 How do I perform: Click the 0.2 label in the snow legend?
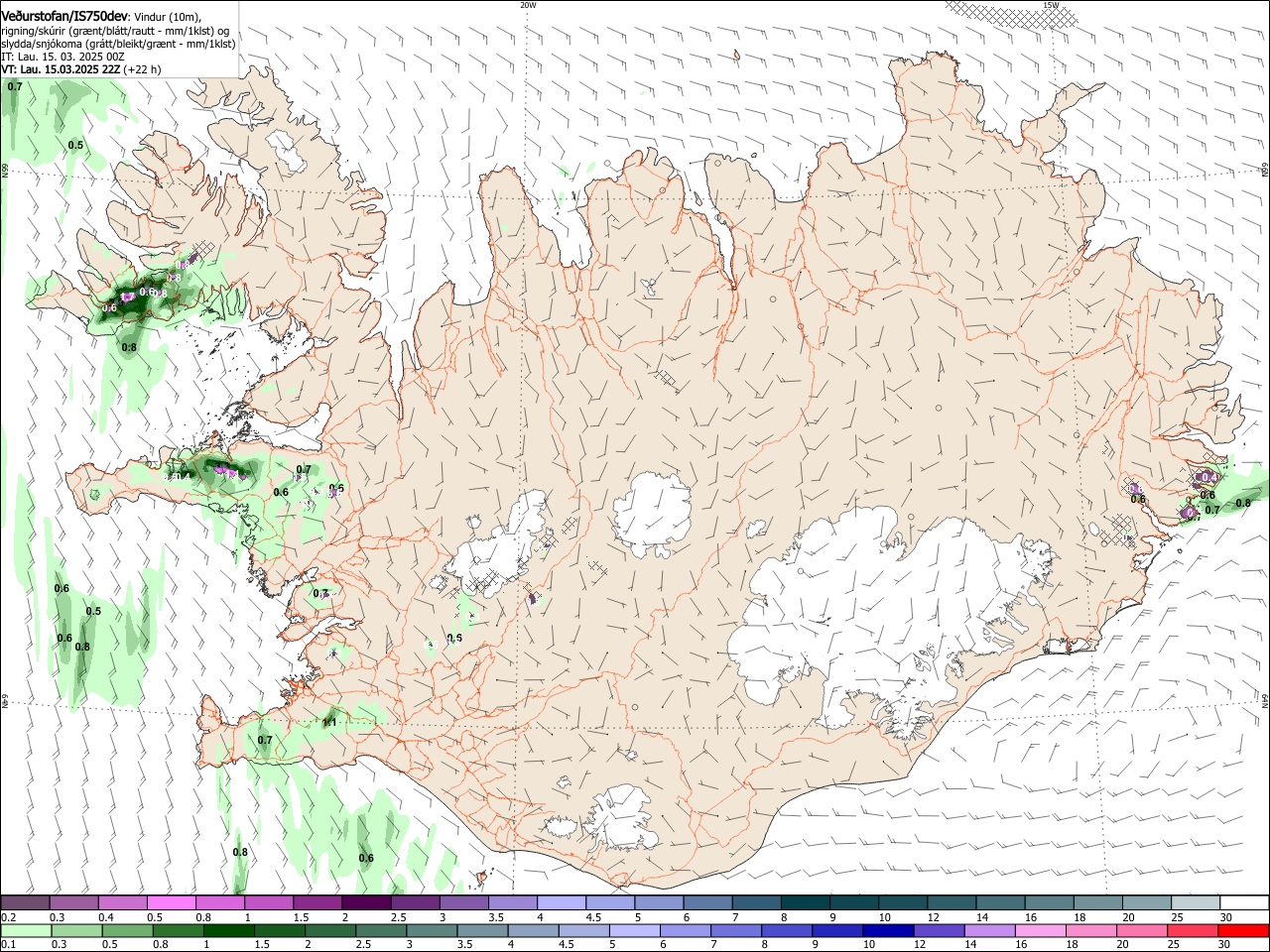coord(8,917)
